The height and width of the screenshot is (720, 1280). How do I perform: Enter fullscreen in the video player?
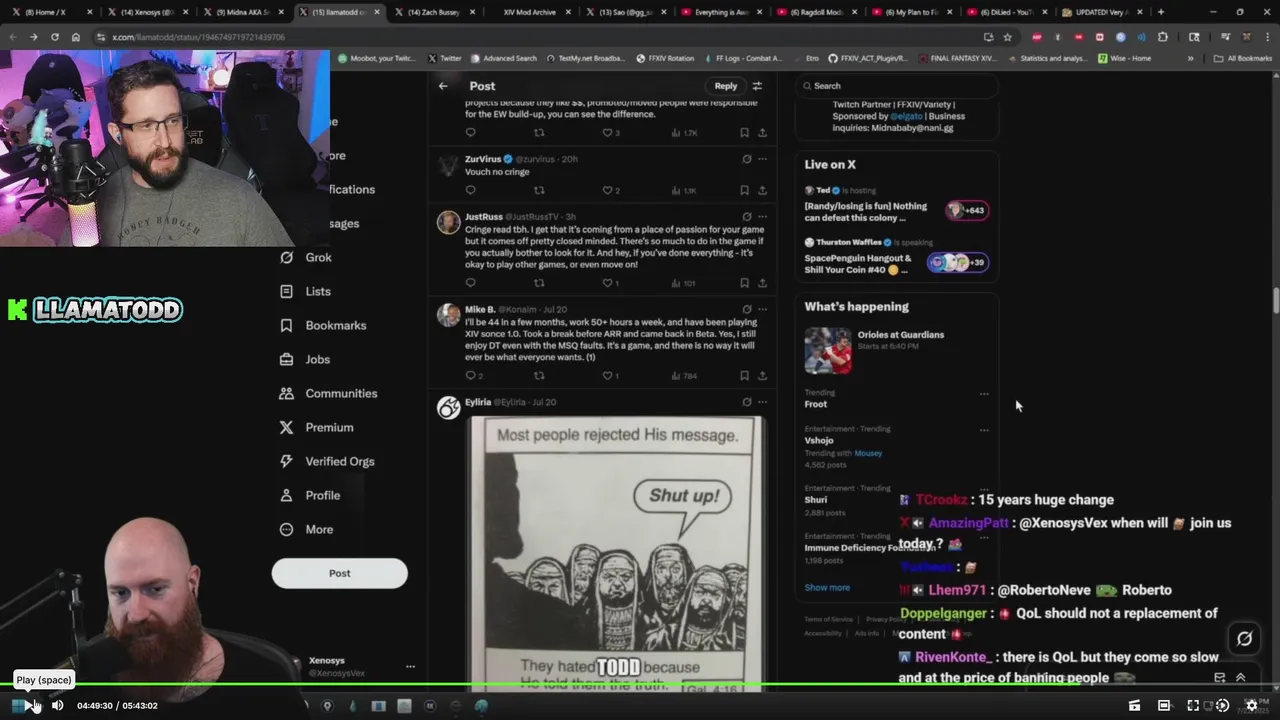(x=1193, y=705)
